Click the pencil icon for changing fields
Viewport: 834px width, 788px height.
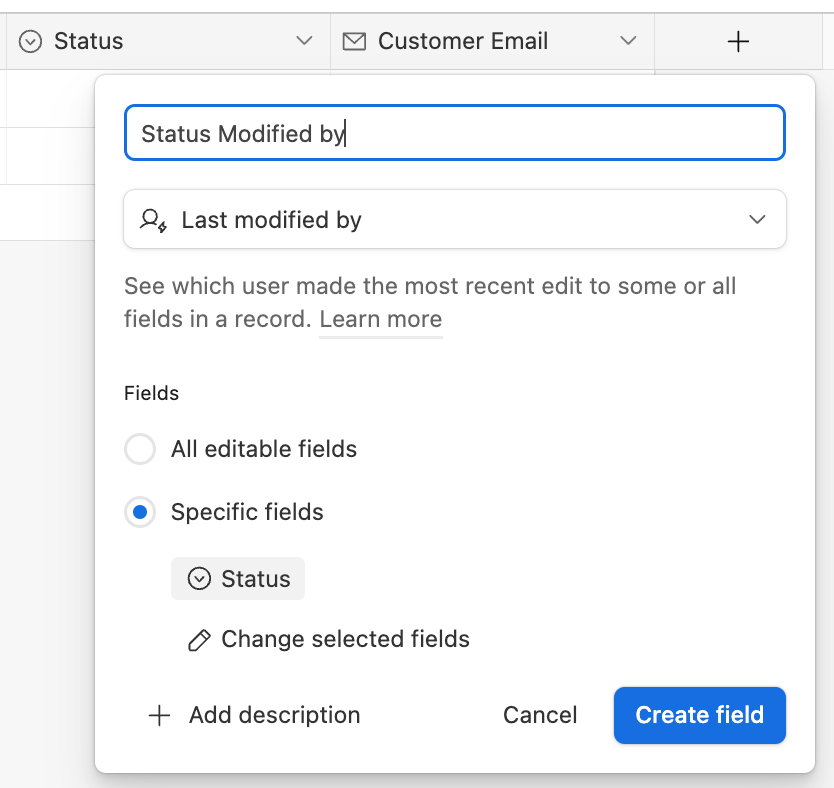click(x=199, y=640)
